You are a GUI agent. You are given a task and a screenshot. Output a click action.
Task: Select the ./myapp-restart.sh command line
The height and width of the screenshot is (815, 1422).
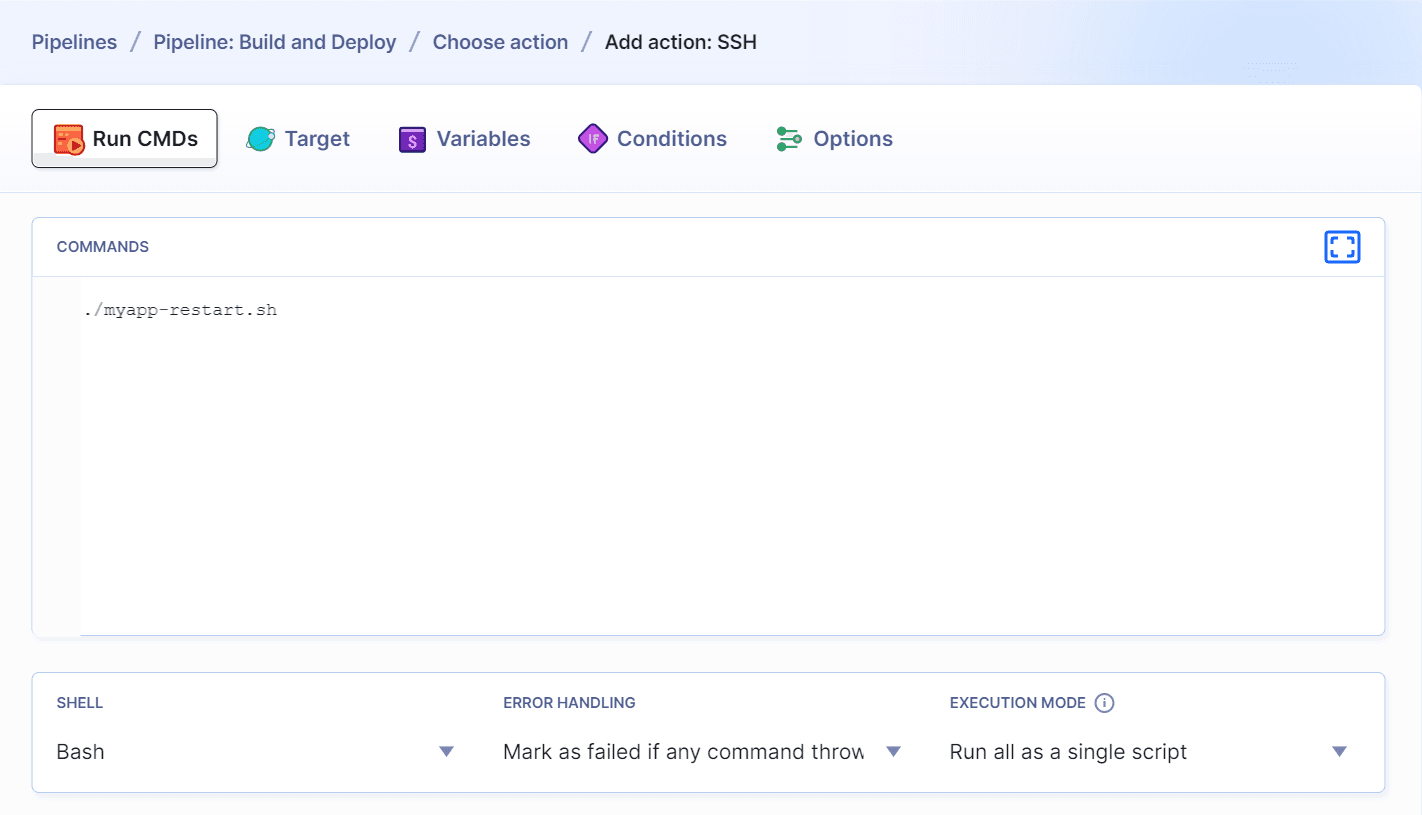point(181,309)
